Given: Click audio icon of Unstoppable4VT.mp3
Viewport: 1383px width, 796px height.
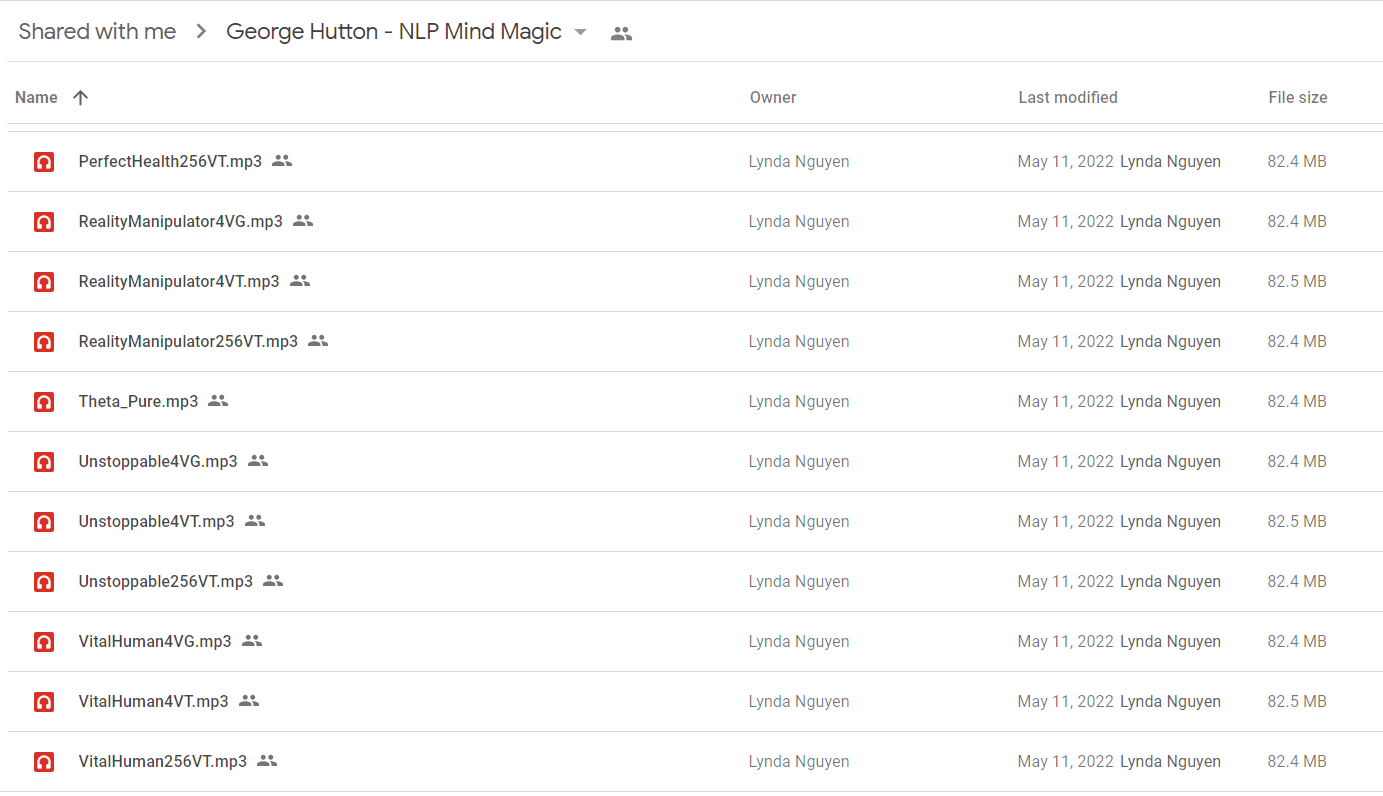Looking at the screenshot, I should (x=44, y=521).
